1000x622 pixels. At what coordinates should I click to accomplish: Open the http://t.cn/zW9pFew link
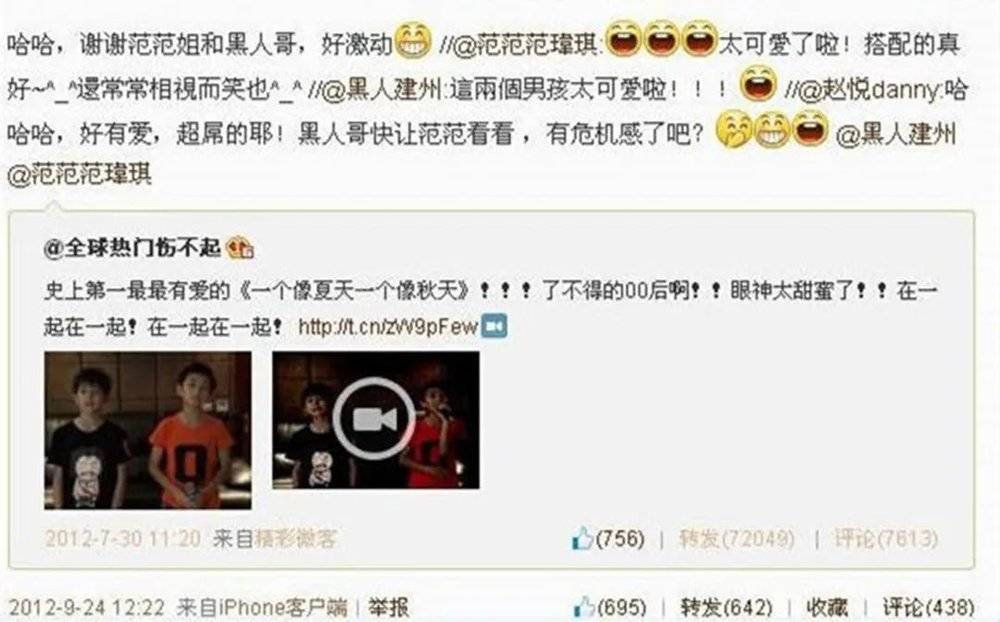tap(388, 327)
